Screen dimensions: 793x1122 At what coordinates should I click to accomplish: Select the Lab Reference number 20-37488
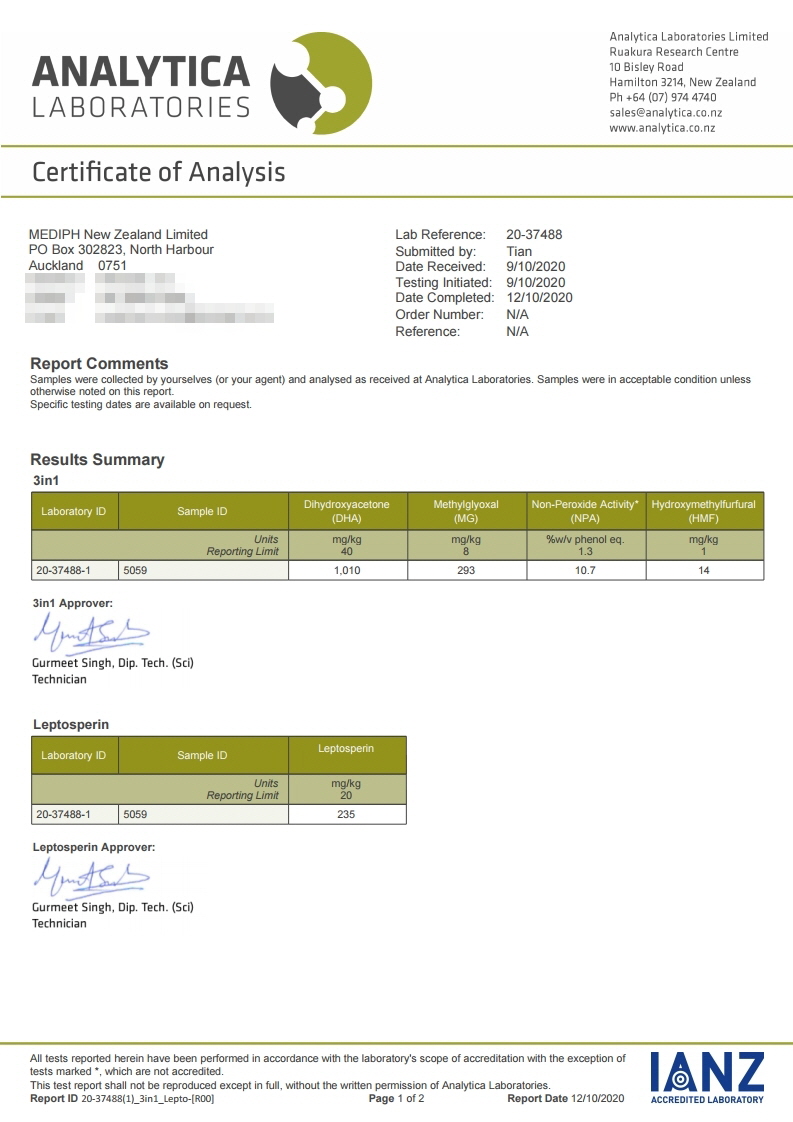pyautogui.click(x=534, y=235)
